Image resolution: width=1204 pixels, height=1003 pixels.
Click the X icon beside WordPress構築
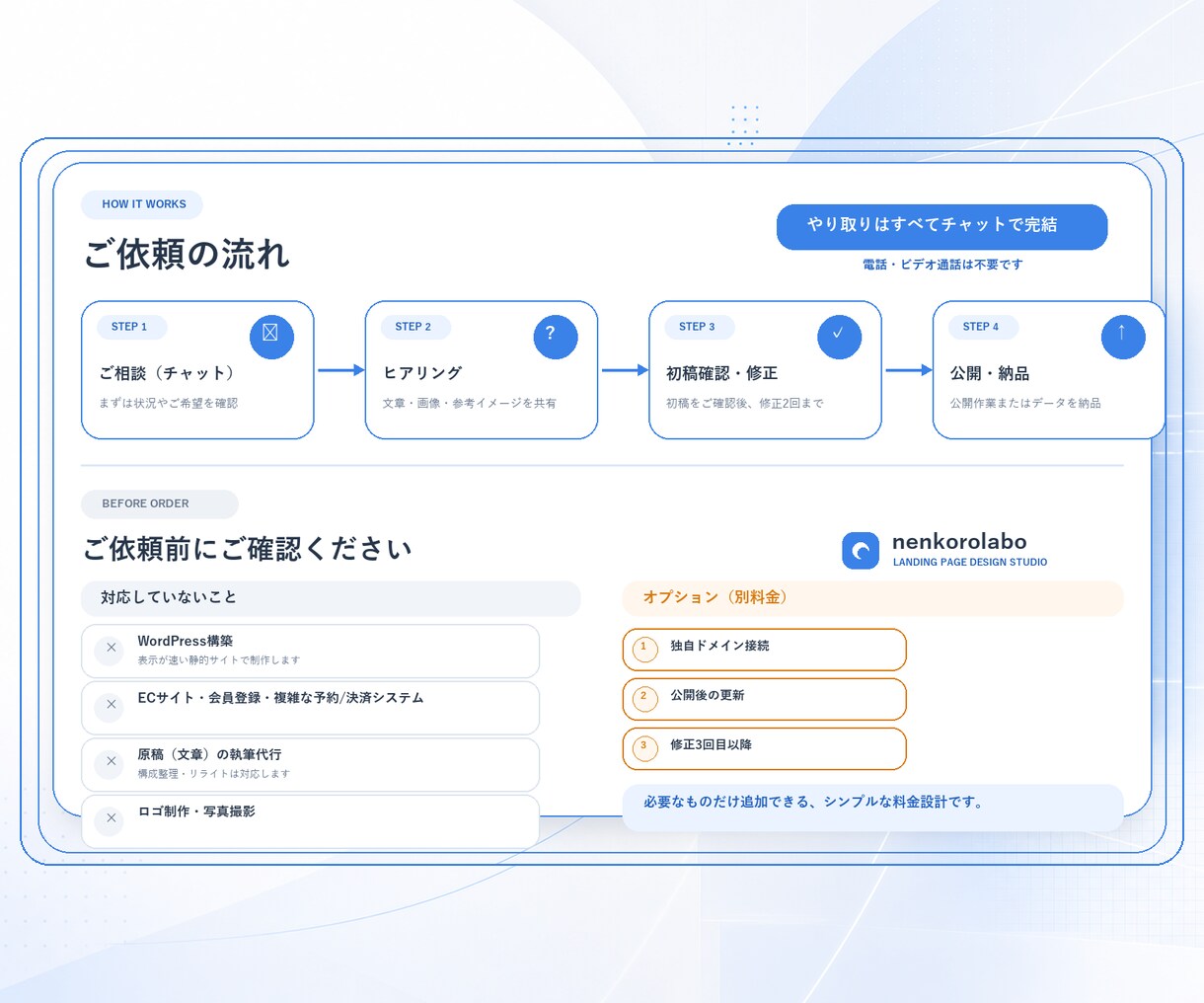(110, 650)
